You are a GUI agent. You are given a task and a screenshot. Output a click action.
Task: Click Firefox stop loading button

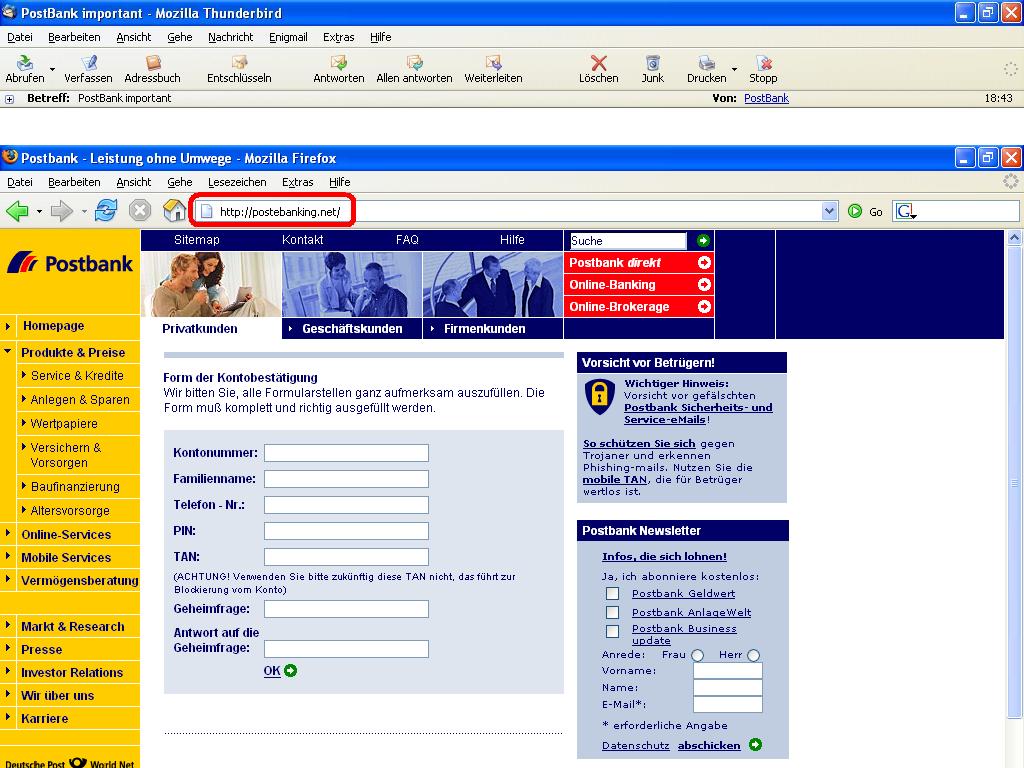[x=140, y=211]
